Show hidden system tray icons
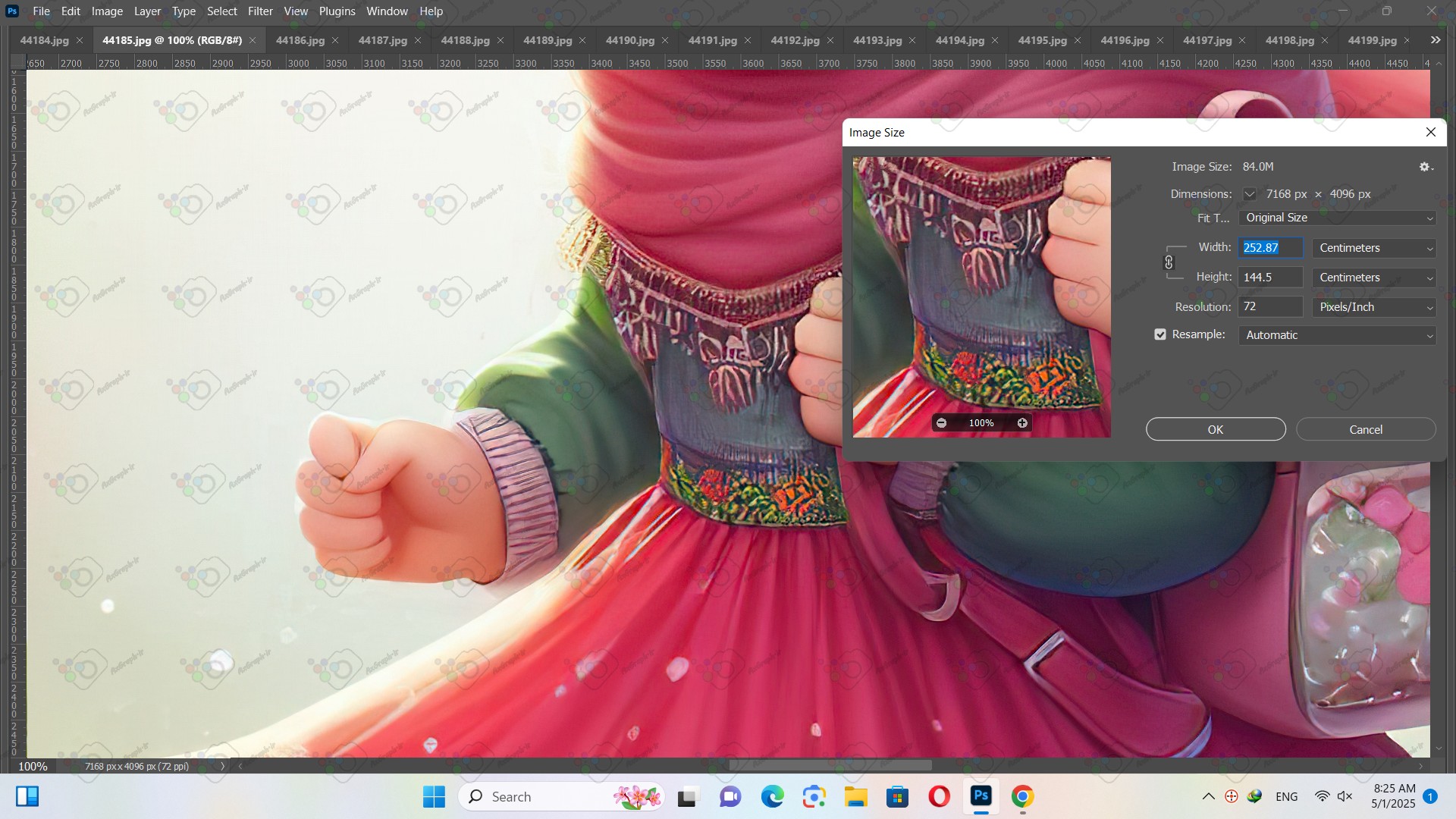The height and width of the screenshot is (819, 1456). pyautogui.click(x=1209, y=796)
